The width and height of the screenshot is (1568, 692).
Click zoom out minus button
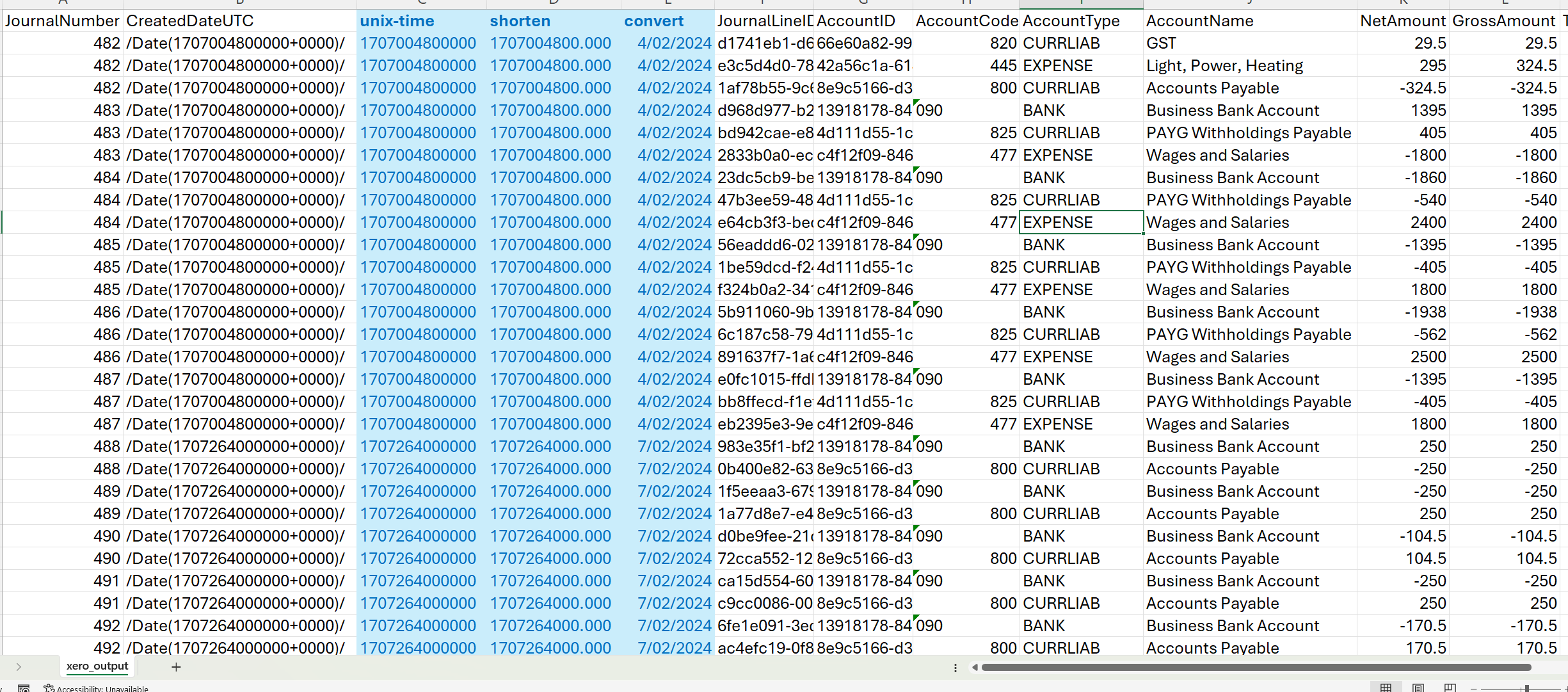1473,688
